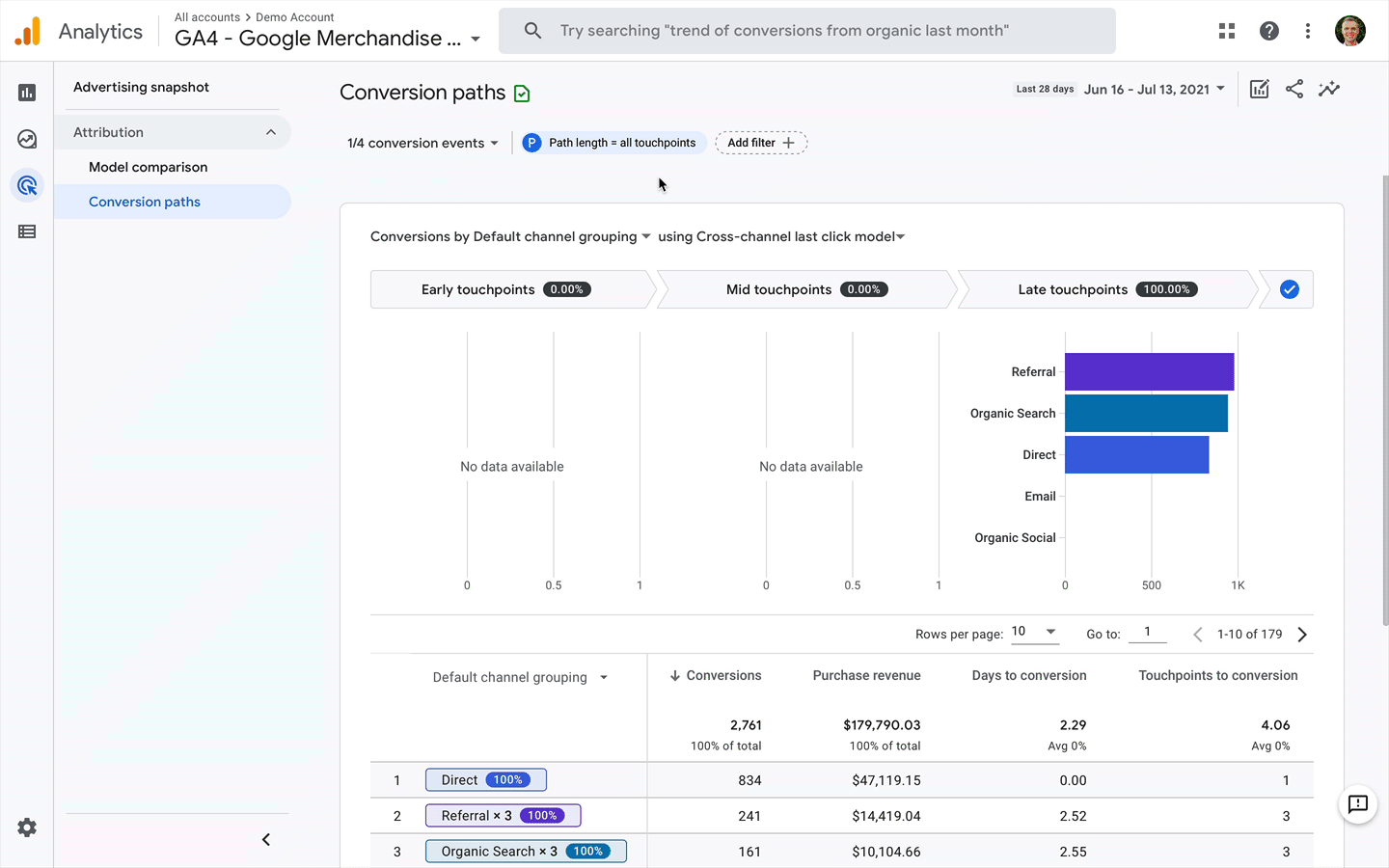Open the conversion events dropdown
This screenshot has width=1389, height=868.
pos(422,143)
